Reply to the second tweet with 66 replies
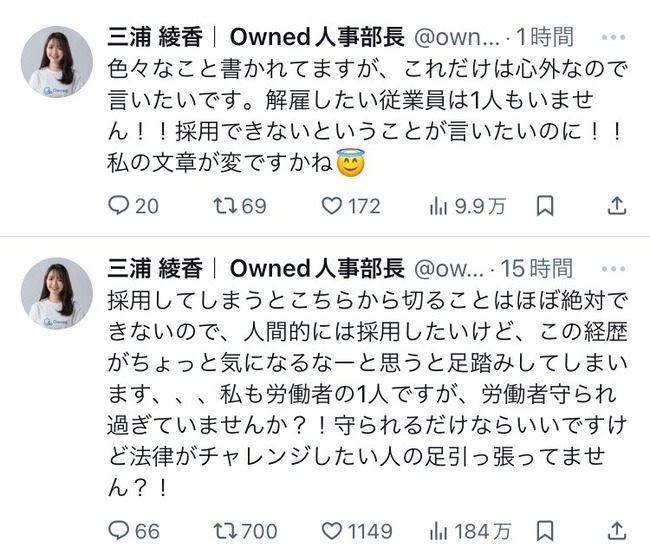 (x=119, y=531)
